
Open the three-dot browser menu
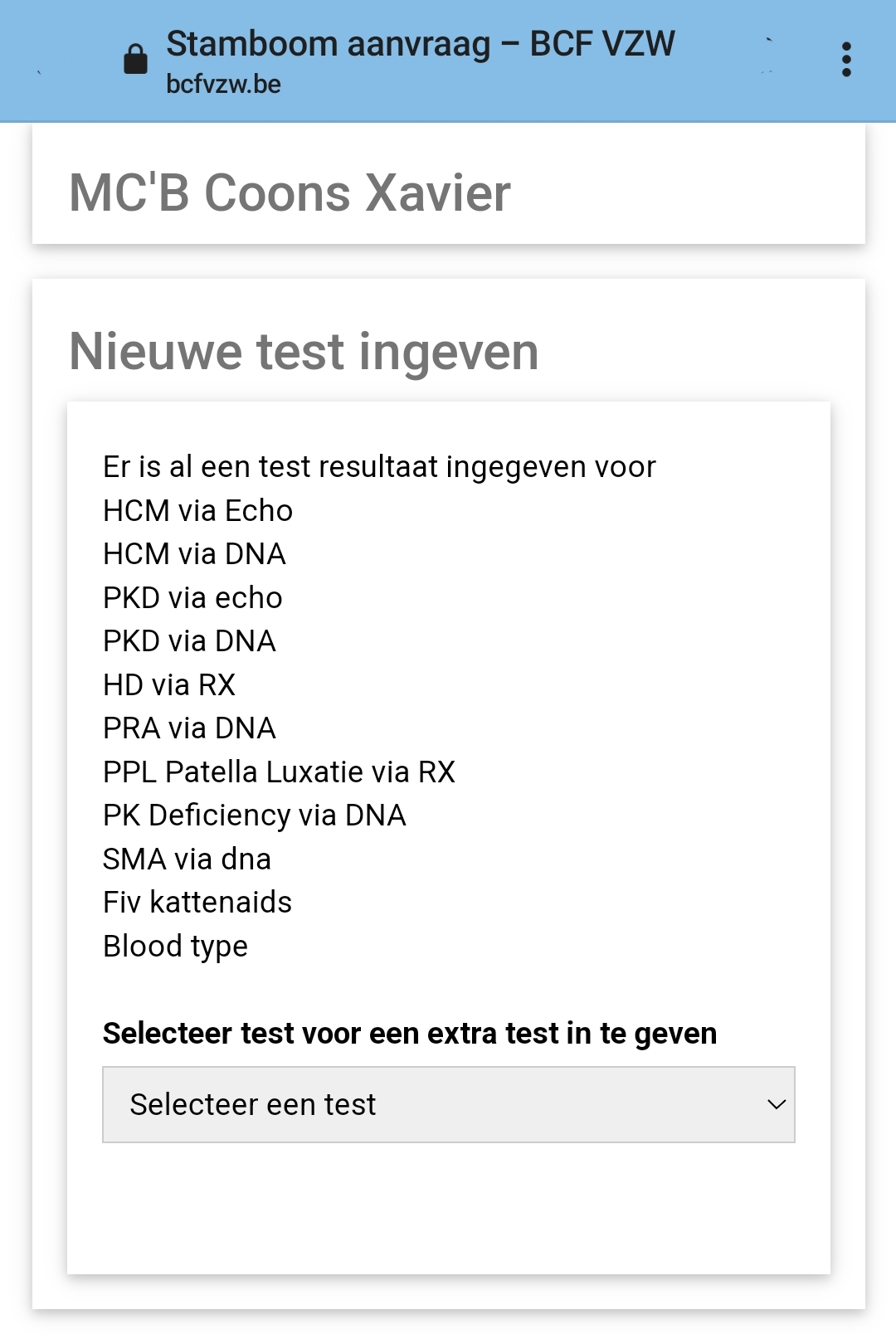(x=846, y=60)
